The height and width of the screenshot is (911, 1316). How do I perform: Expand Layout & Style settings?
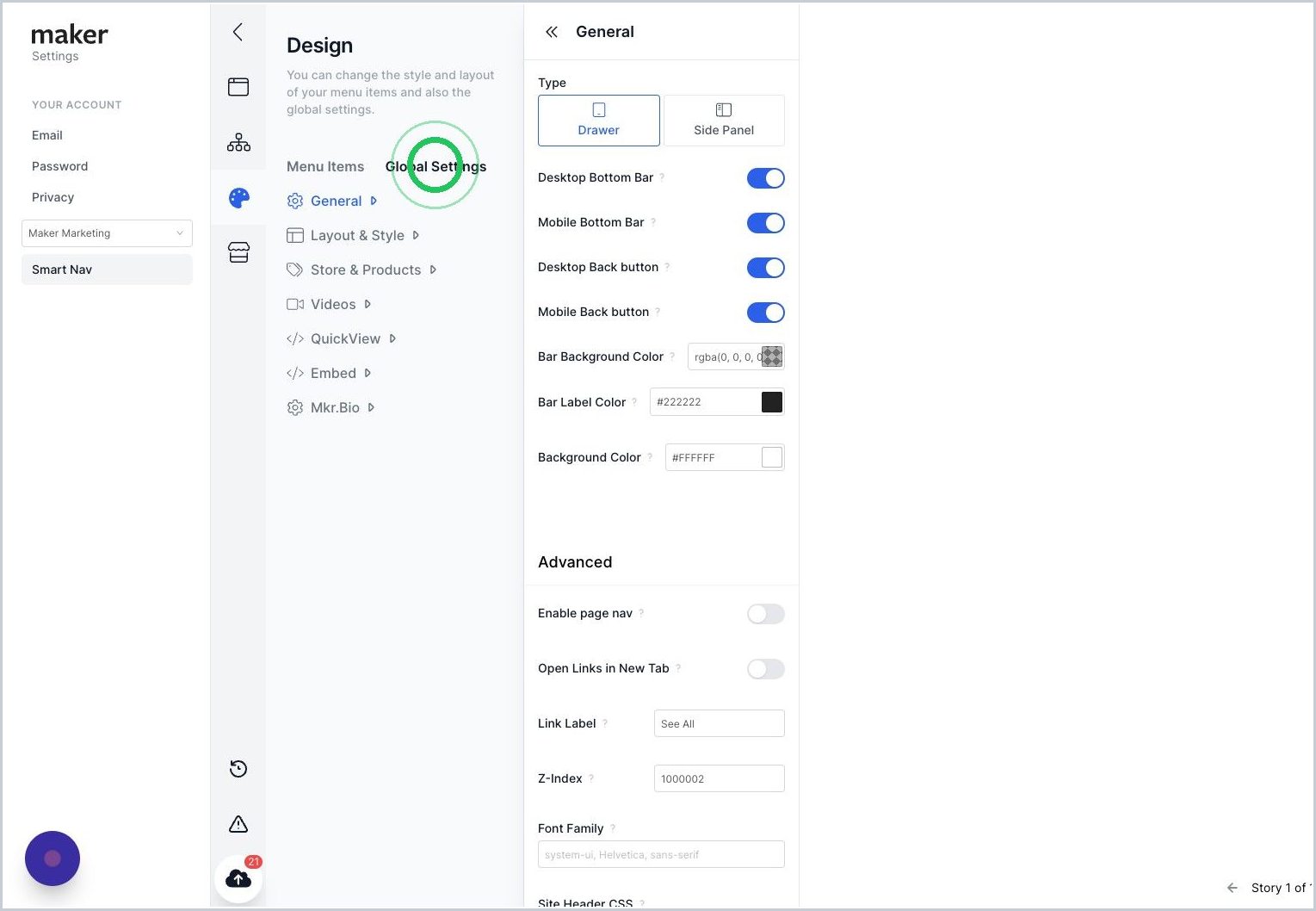click(354, 235)
